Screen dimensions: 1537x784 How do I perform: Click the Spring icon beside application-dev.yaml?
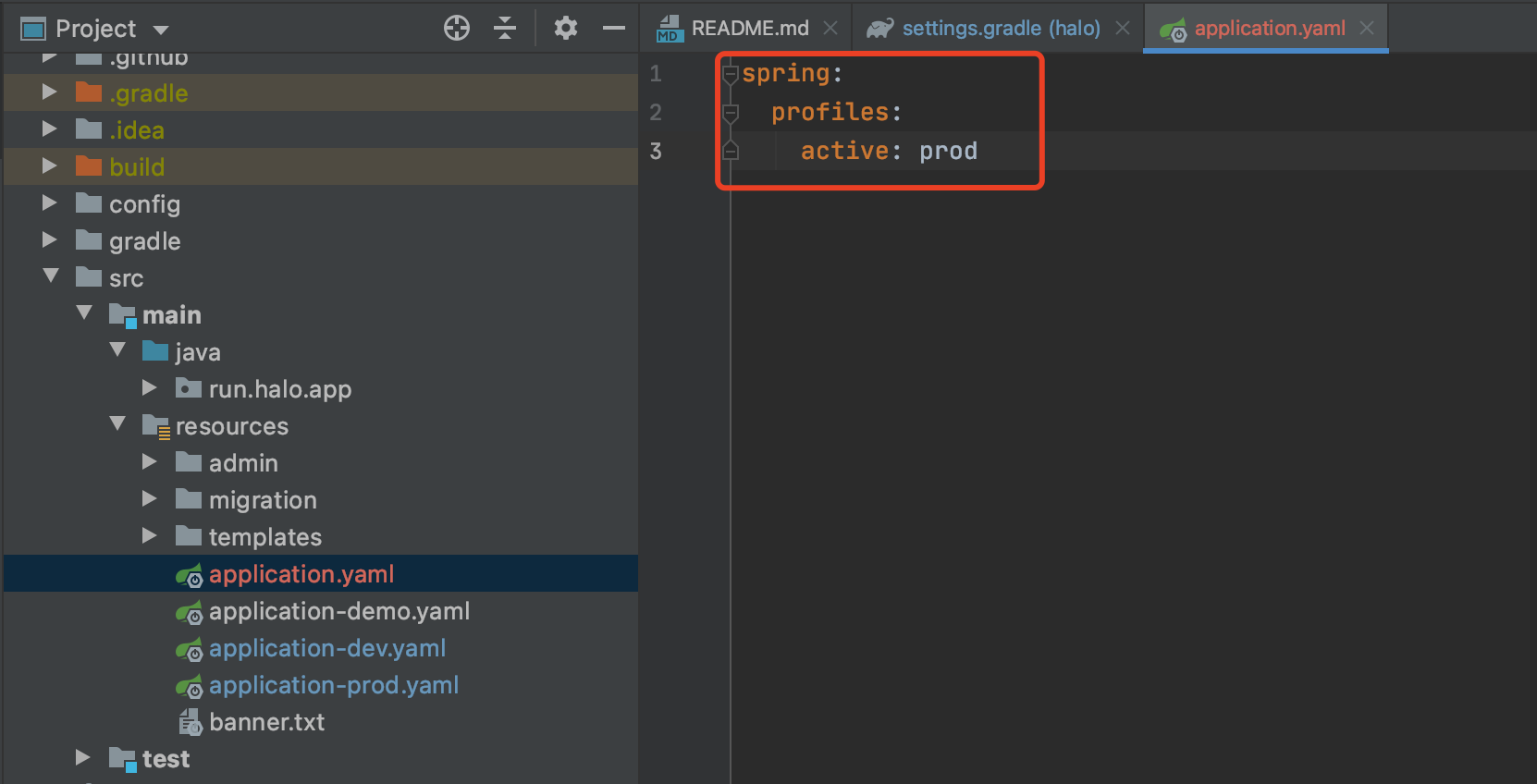pos(190,650)
